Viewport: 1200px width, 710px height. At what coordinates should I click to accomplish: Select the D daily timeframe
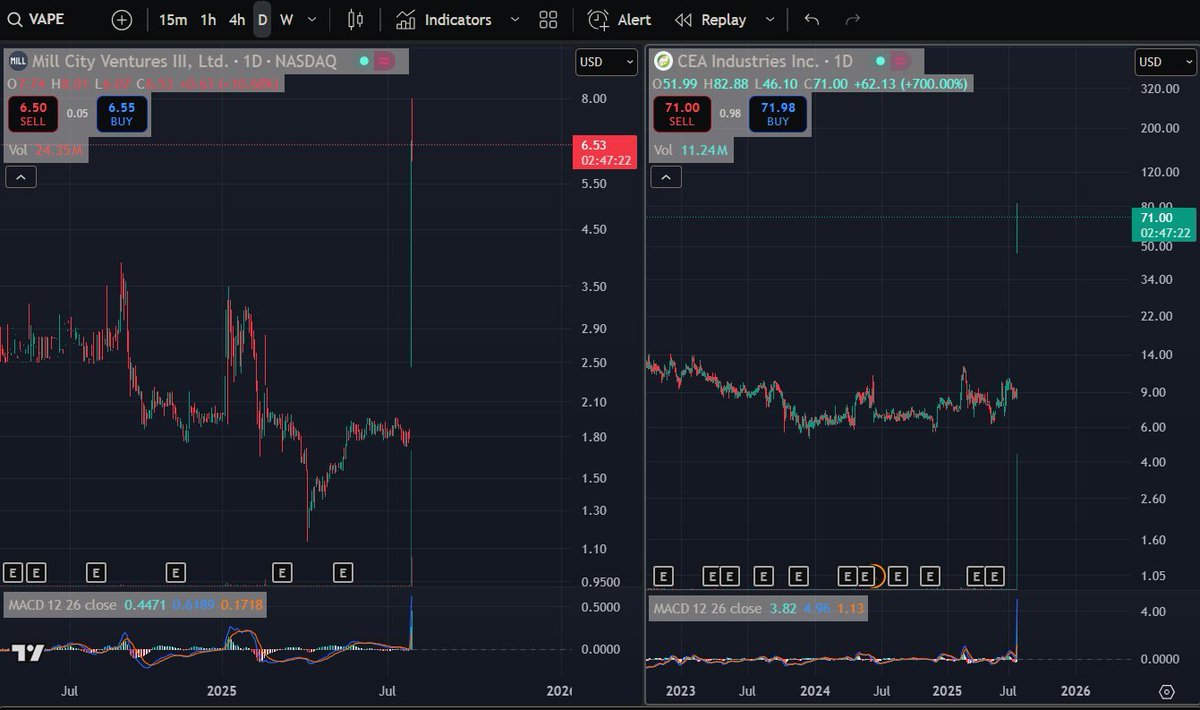pyautogui.click(x=262, y=20)
